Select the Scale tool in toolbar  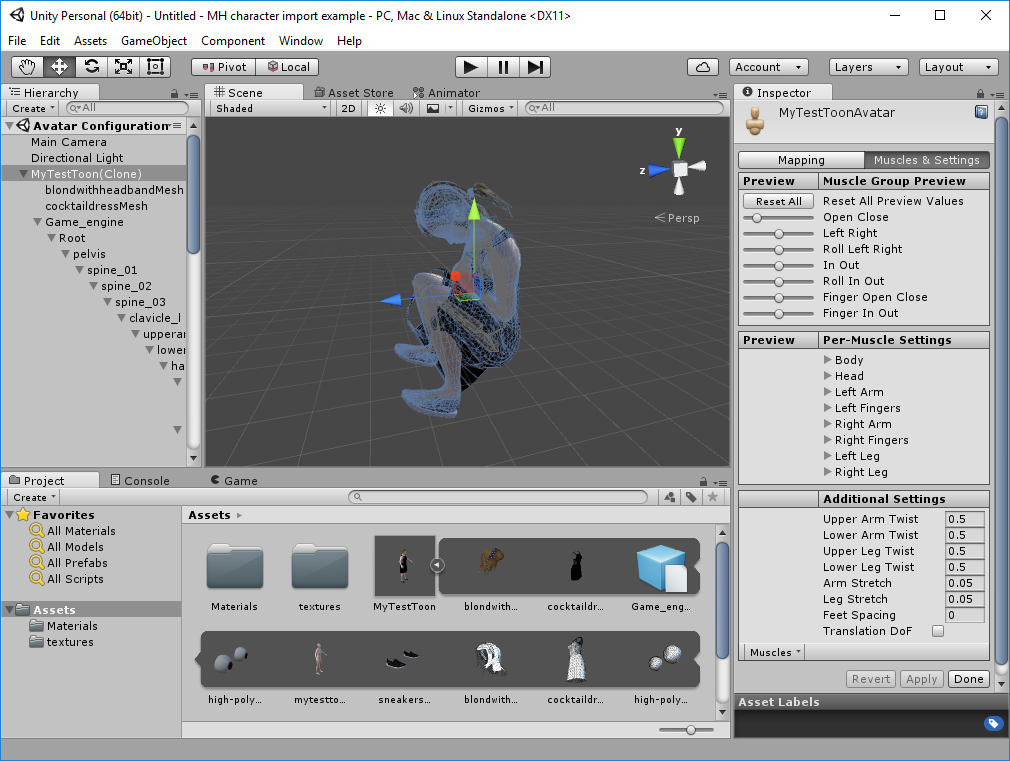coord(123,67)
